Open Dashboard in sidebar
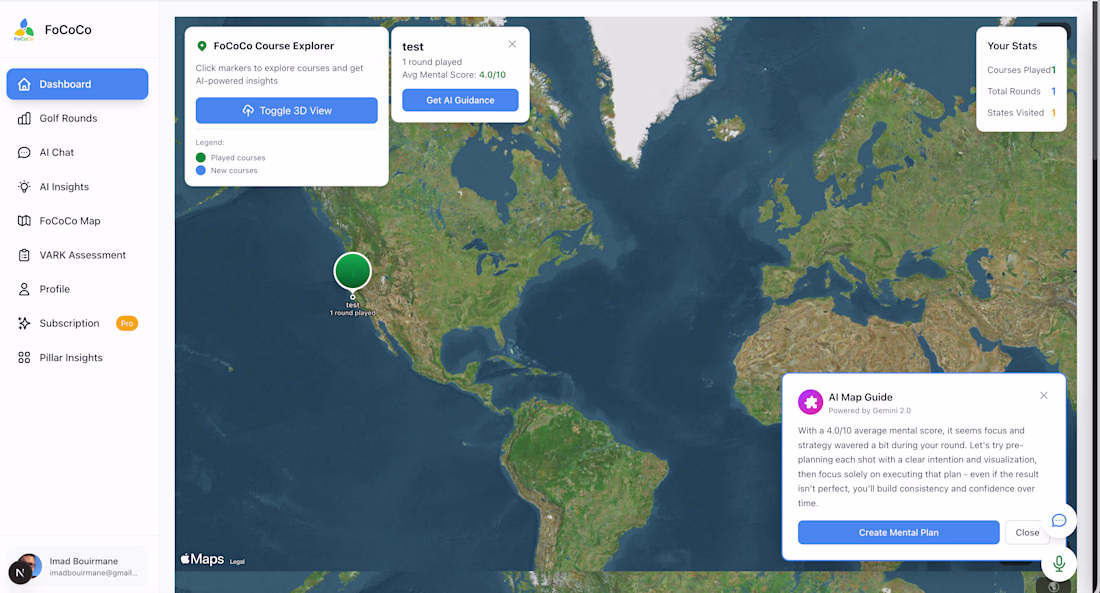This screenshot has height=593, width=1100. coord(77,84)
